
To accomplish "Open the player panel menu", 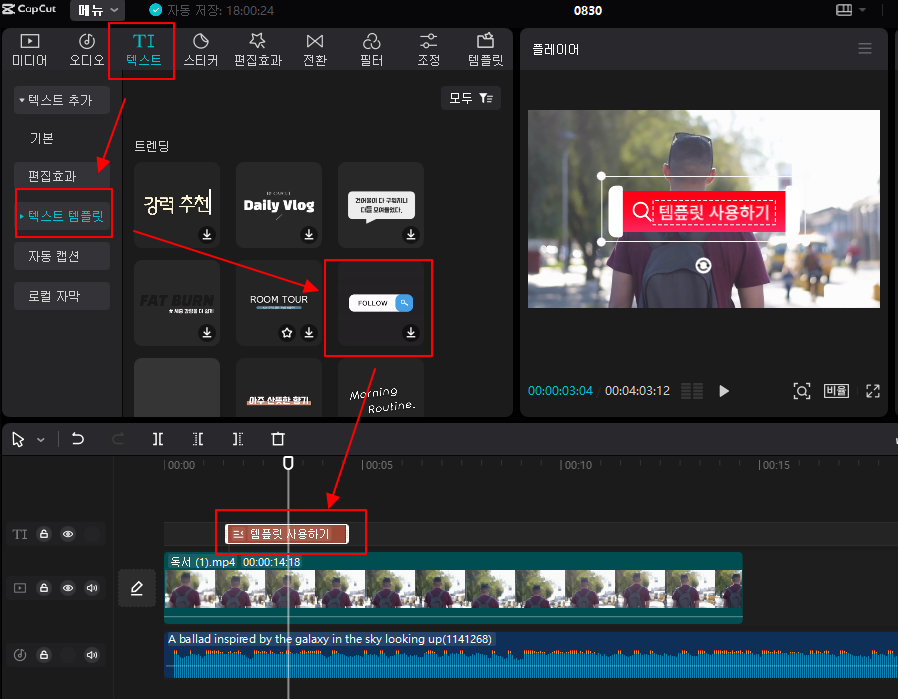I will click(865, 49).
